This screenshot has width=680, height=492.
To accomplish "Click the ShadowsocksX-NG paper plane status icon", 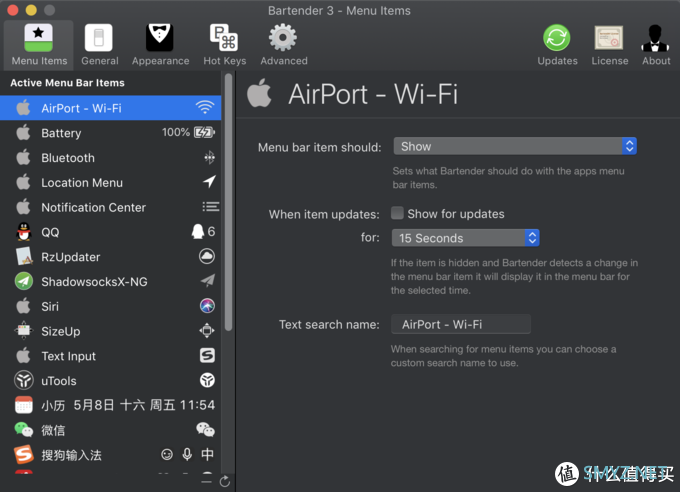I will pyautogui.click(x=208, y=280).
